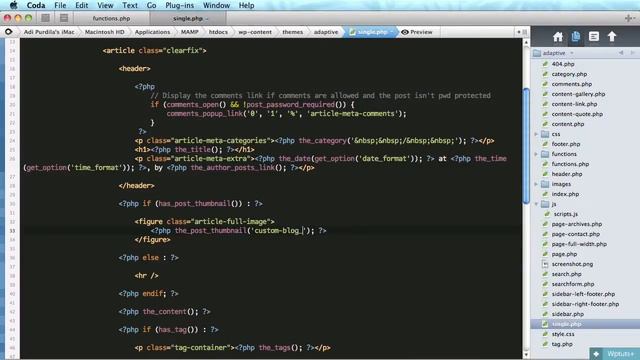Switch toolbar to text tab view
640x360 pixels.
[64, 18]
